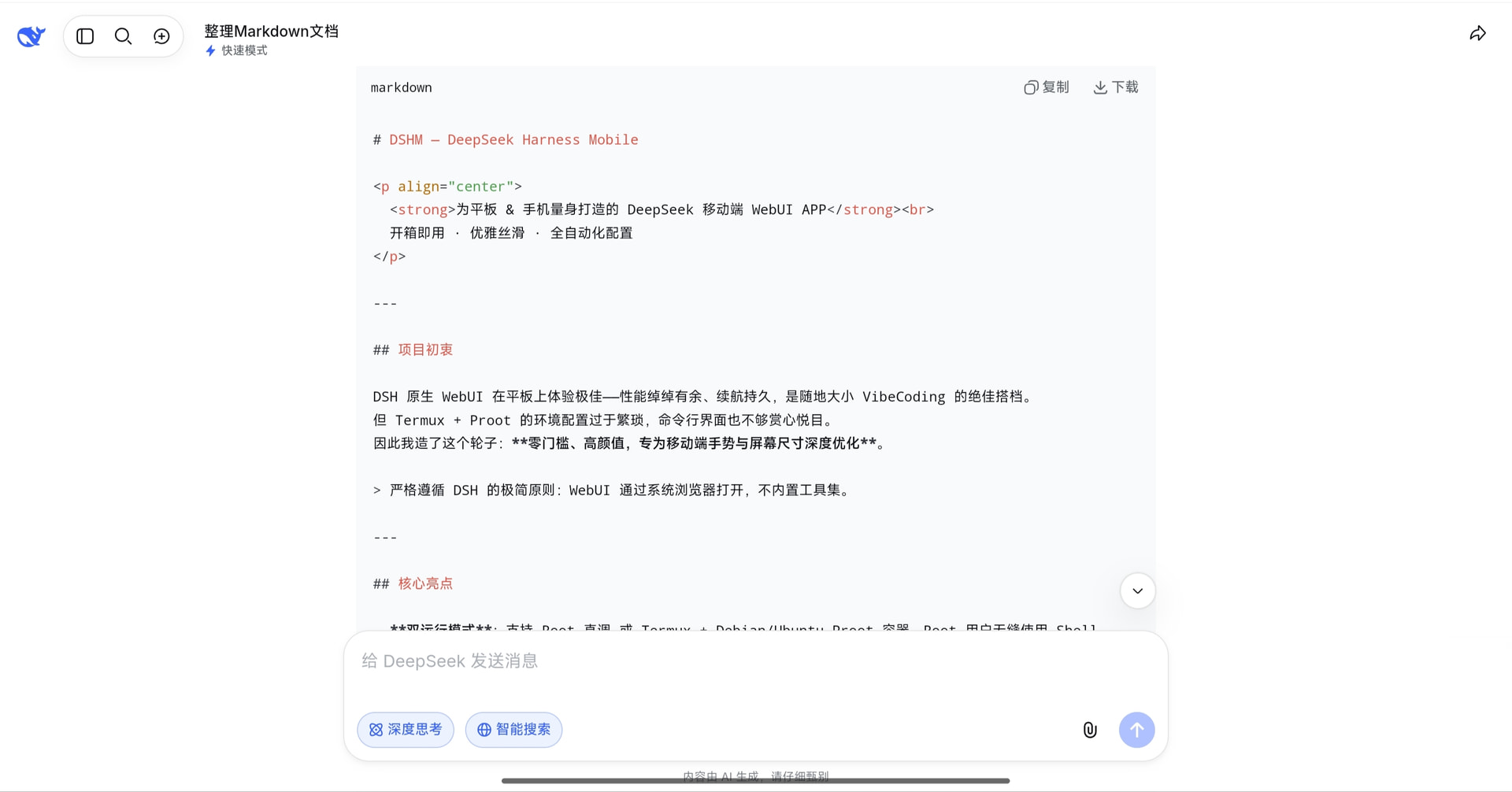
Task: Click the share arrow icon
Action: 1477,34
